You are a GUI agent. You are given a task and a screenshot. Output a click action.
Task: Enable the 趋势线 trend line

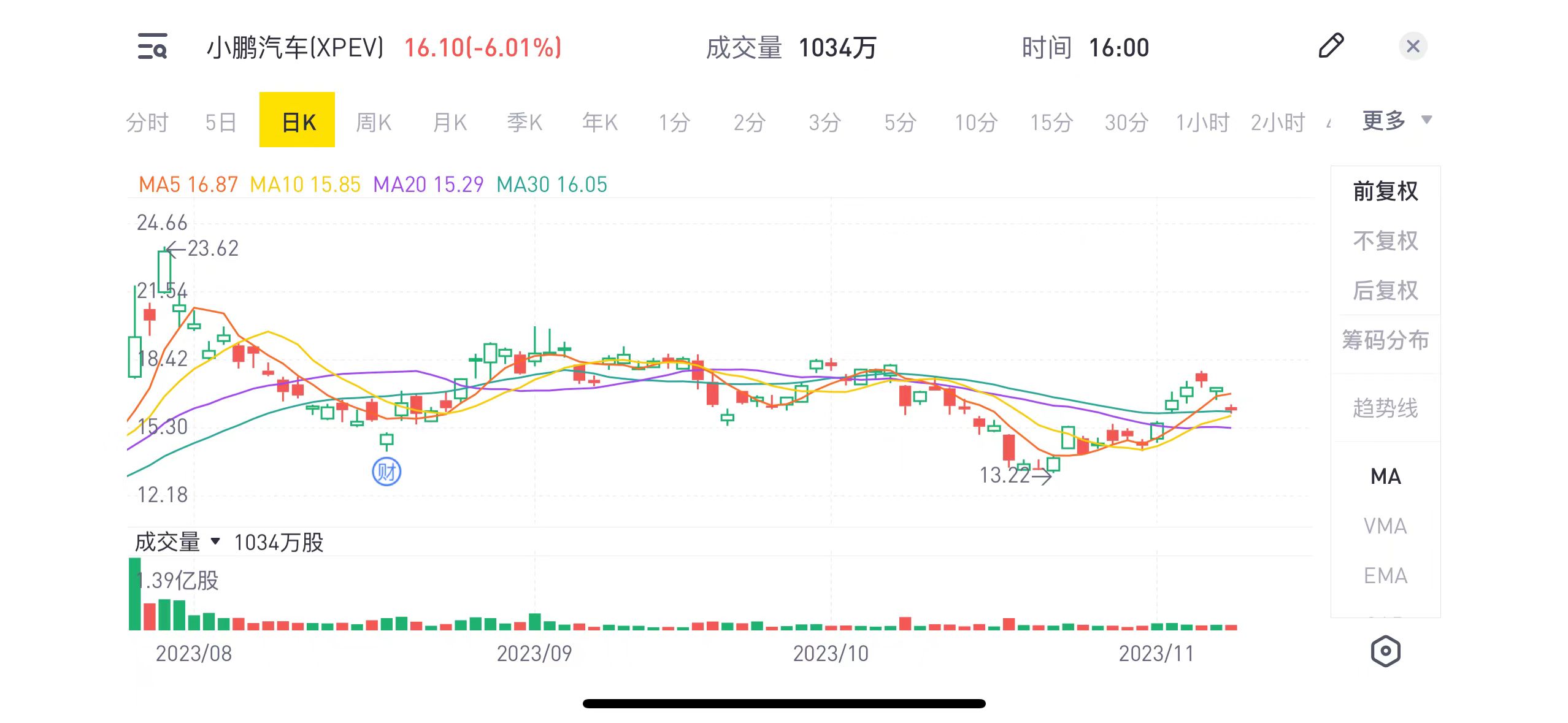click(1385, 408)
